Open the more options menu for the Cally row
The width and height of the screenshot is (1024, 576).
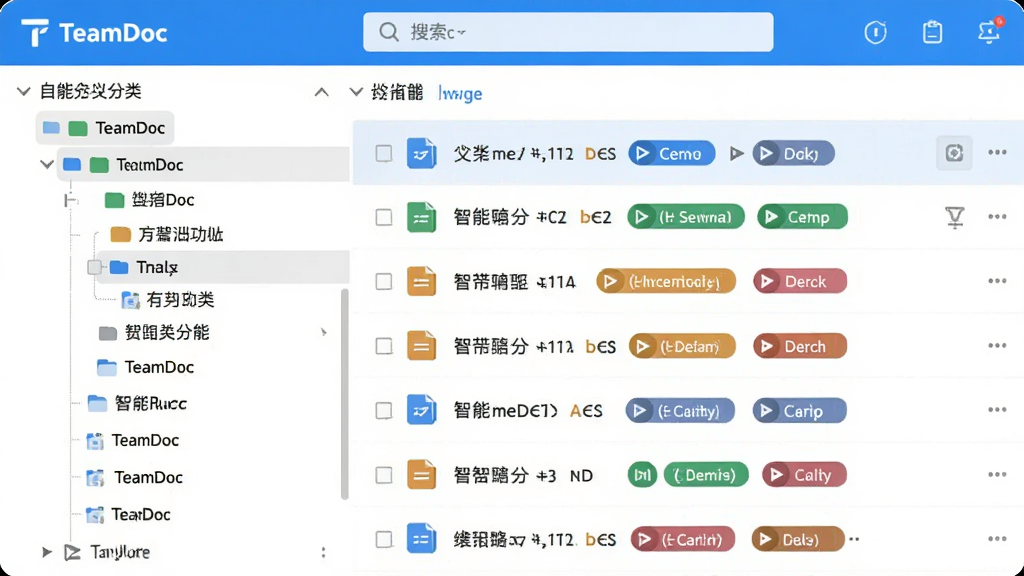997,475
